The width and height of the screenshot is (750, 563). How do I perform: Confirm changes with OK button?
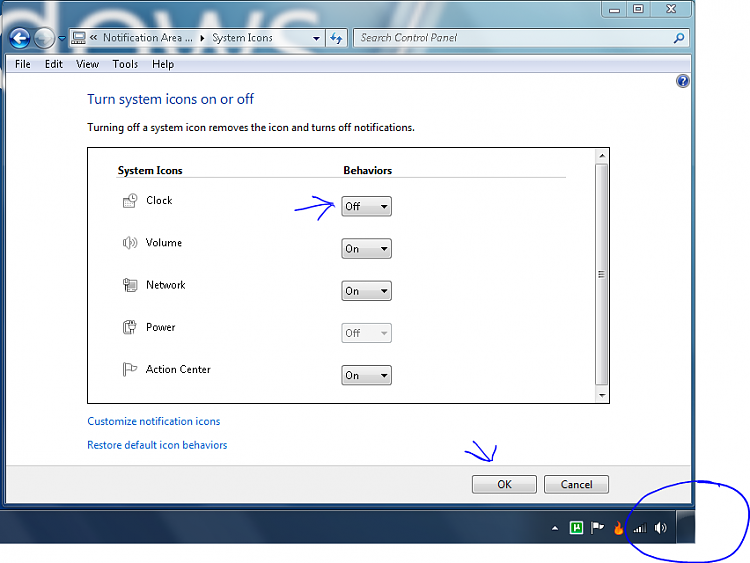(504, 485)
